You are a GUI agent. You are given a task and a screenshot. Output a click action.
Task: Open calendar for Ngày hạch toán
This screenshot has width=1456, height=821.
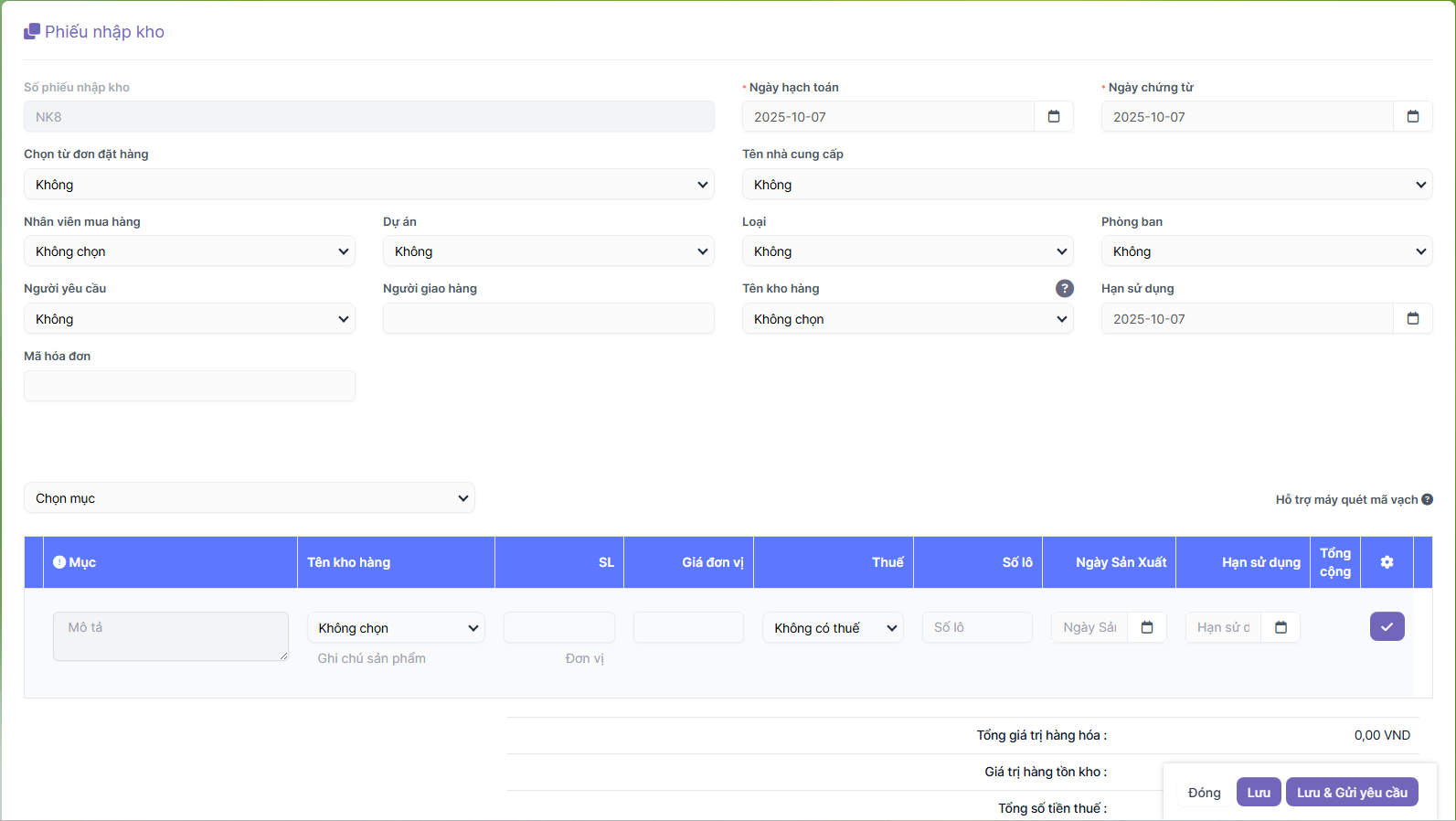[1053, 117]
